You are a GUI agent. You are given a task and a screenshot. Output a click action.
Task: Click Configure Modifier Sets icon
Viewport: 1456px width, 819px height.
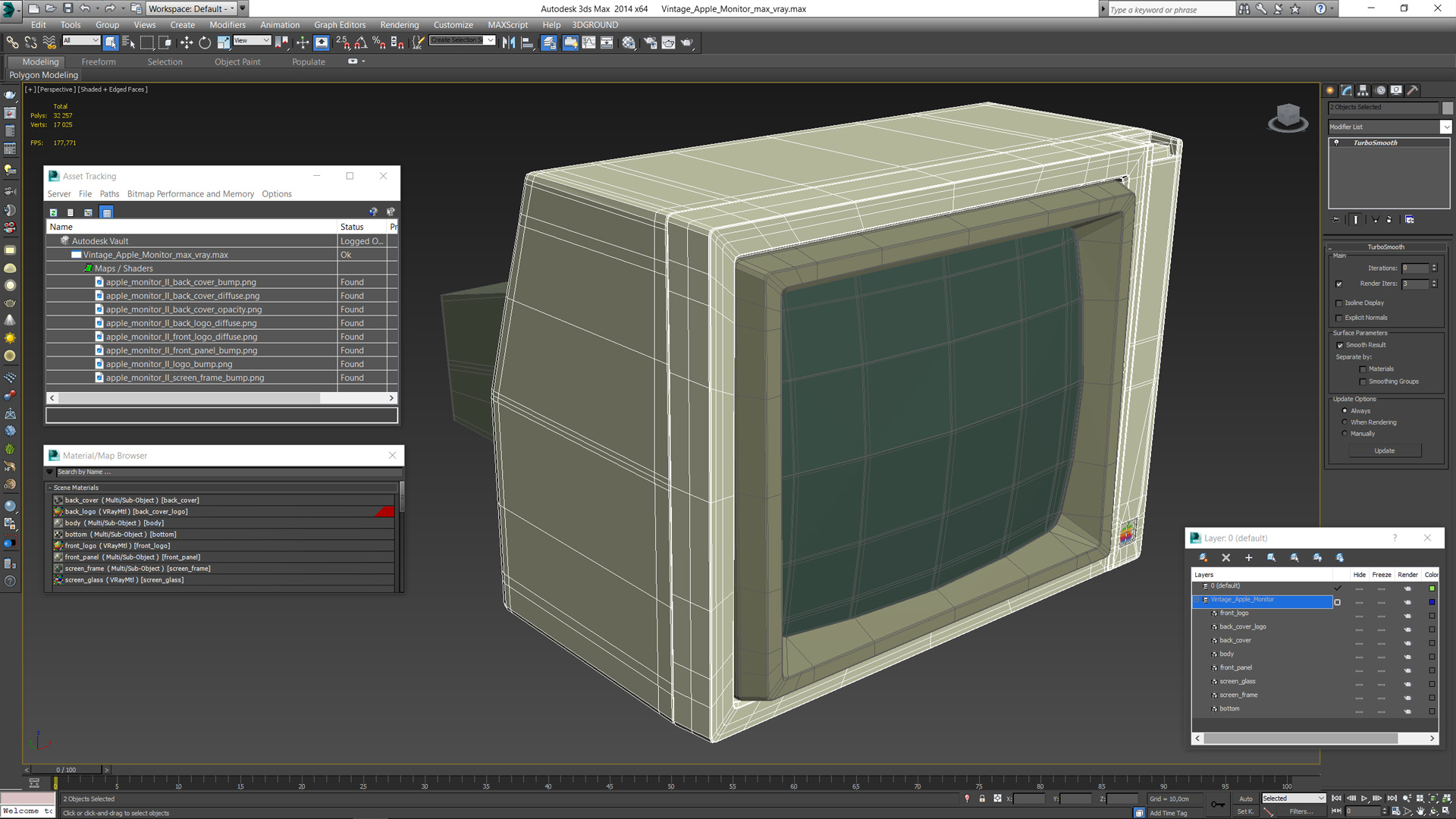[1409, 220]
